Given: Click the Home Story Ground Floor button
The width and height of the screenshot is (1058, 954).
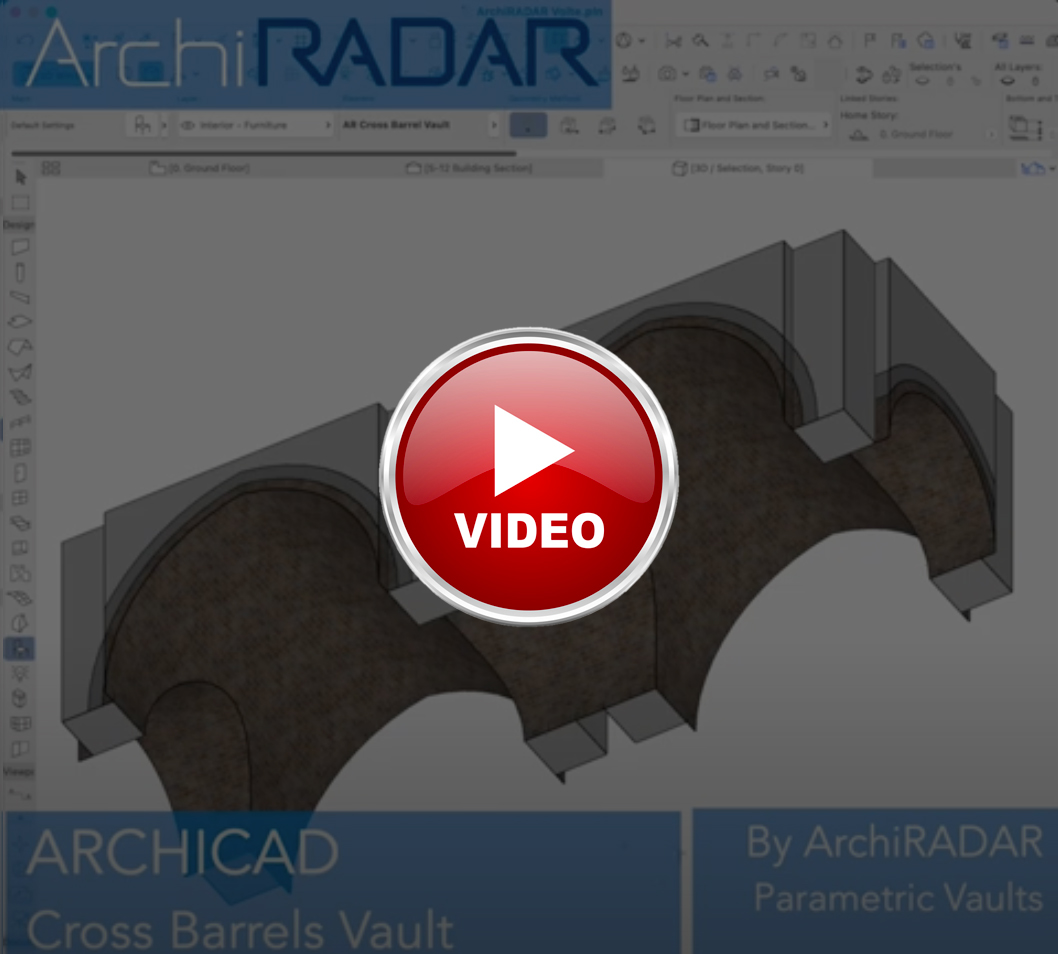Looking at the screenshot, I should point(915,134).
